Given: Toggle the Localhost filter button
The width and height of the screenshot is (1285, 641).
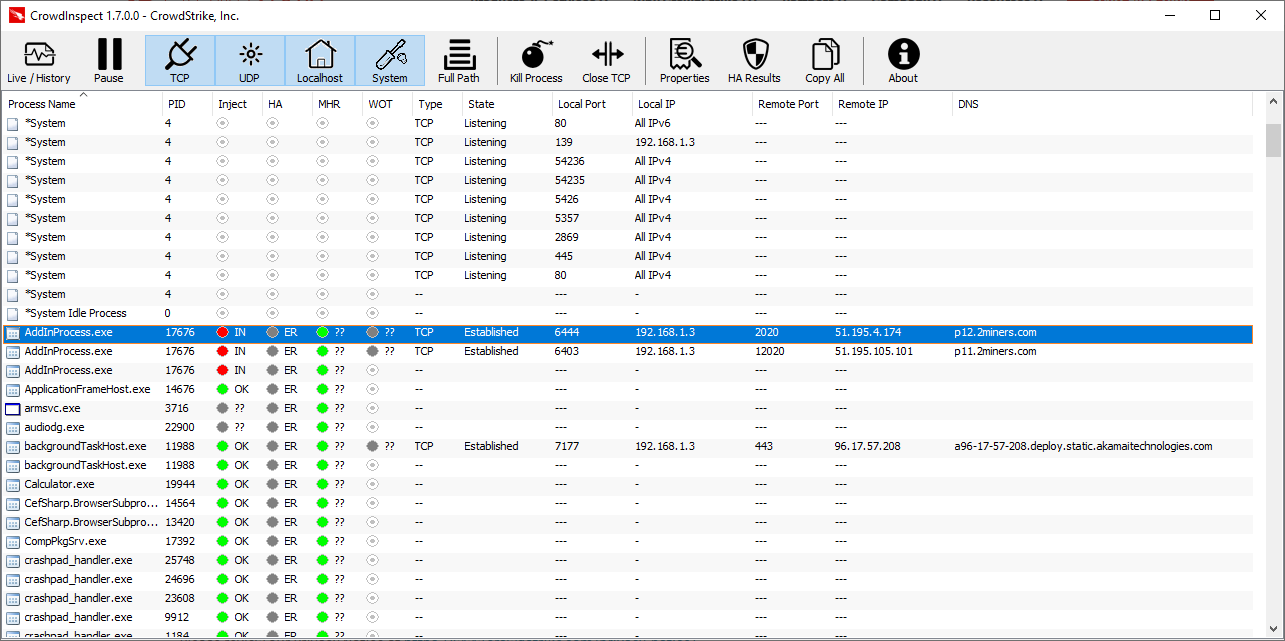Looking at the screenshot, I should (x=320, y=61).
